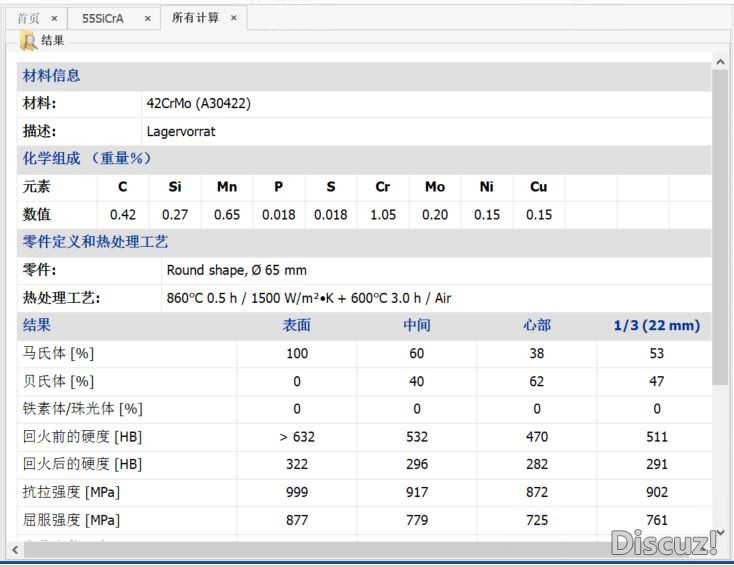
Task: Click the Round shape part description
Action: click(x=236, y=270)
